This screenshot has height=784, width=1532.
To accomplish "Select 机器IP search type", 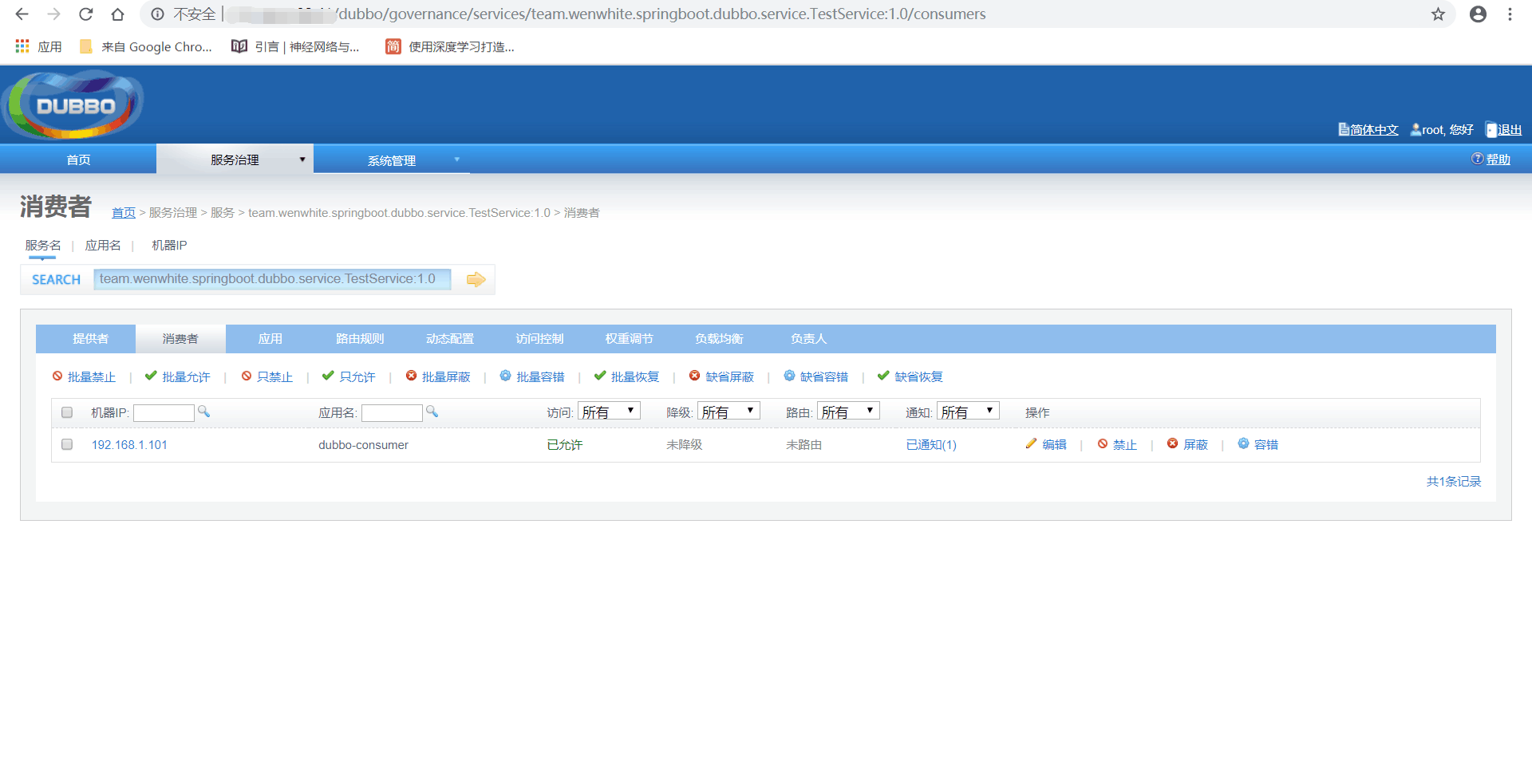I will 169,246.
